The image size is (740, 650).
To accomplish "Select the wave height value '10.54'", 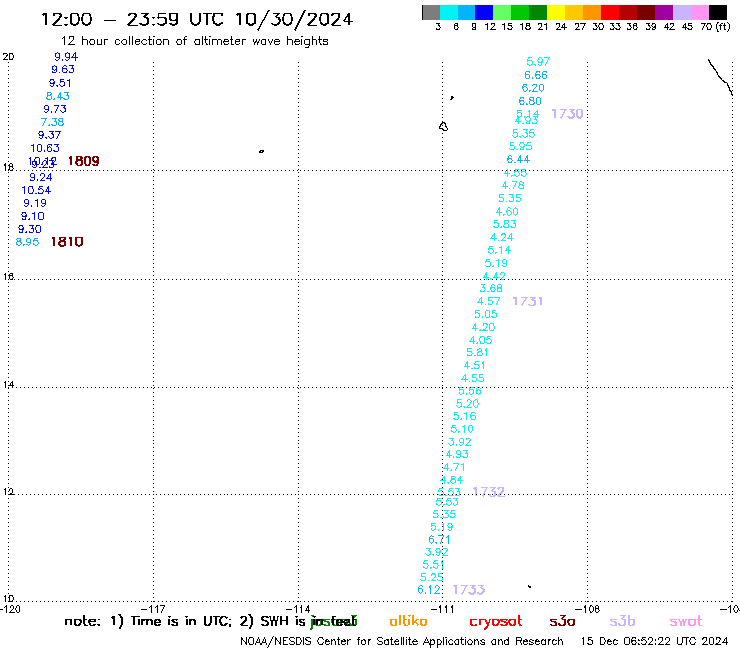I will [x=36, y=190].
